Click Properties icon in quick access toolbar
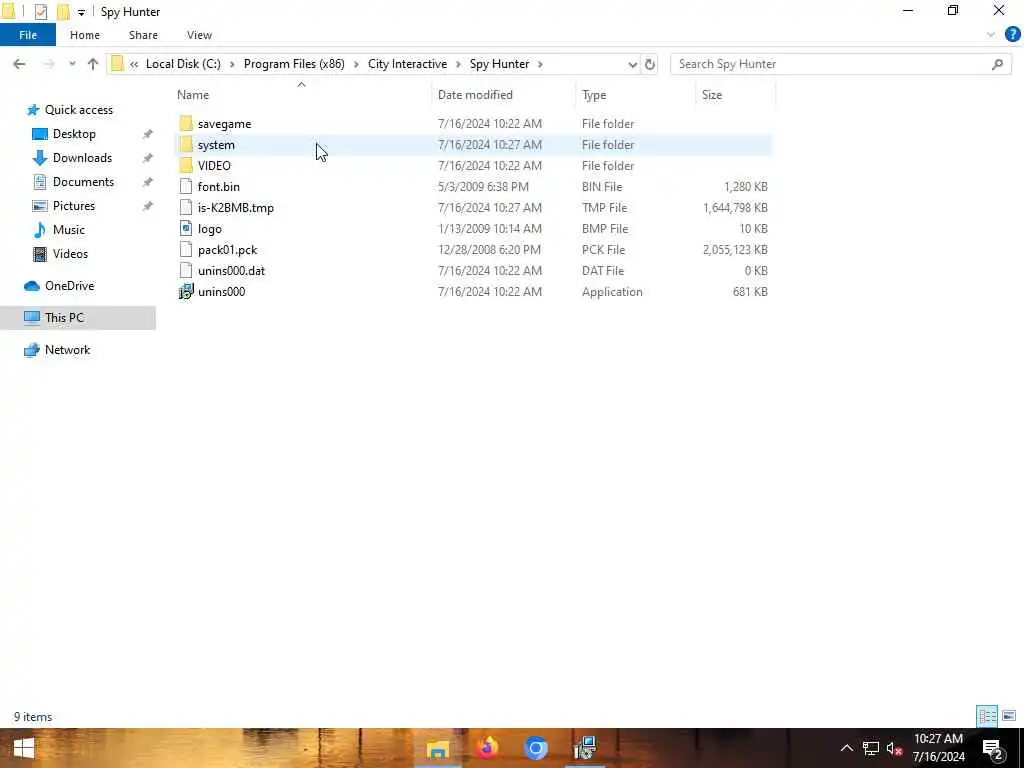This screenshot has height=768, width=1024. [41, 12]
